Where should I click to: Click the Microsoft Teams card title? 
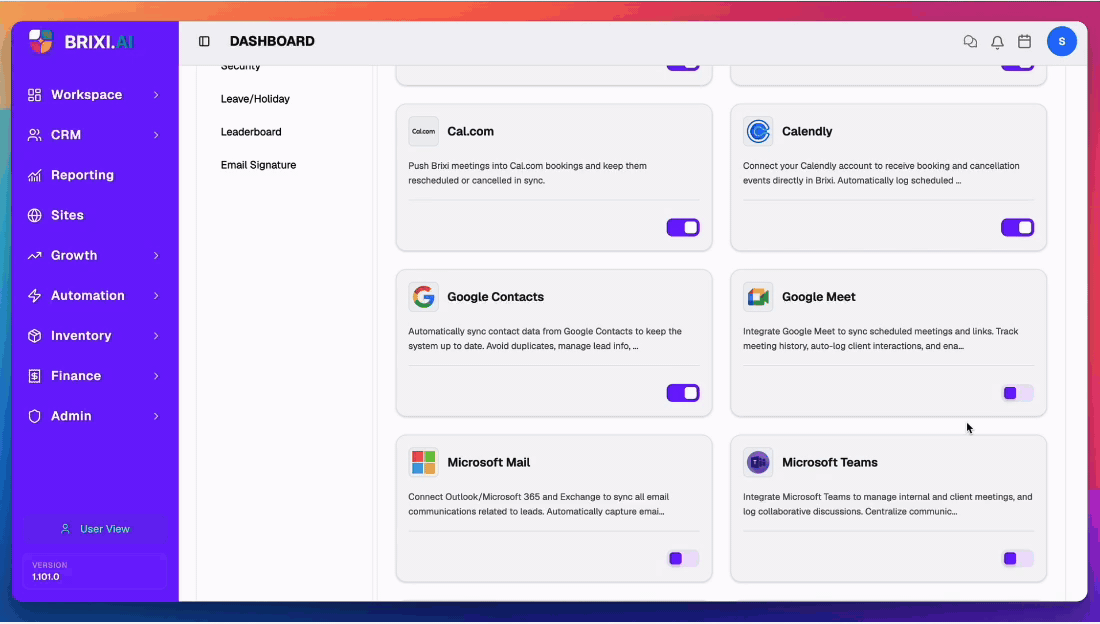coord(829,463)
